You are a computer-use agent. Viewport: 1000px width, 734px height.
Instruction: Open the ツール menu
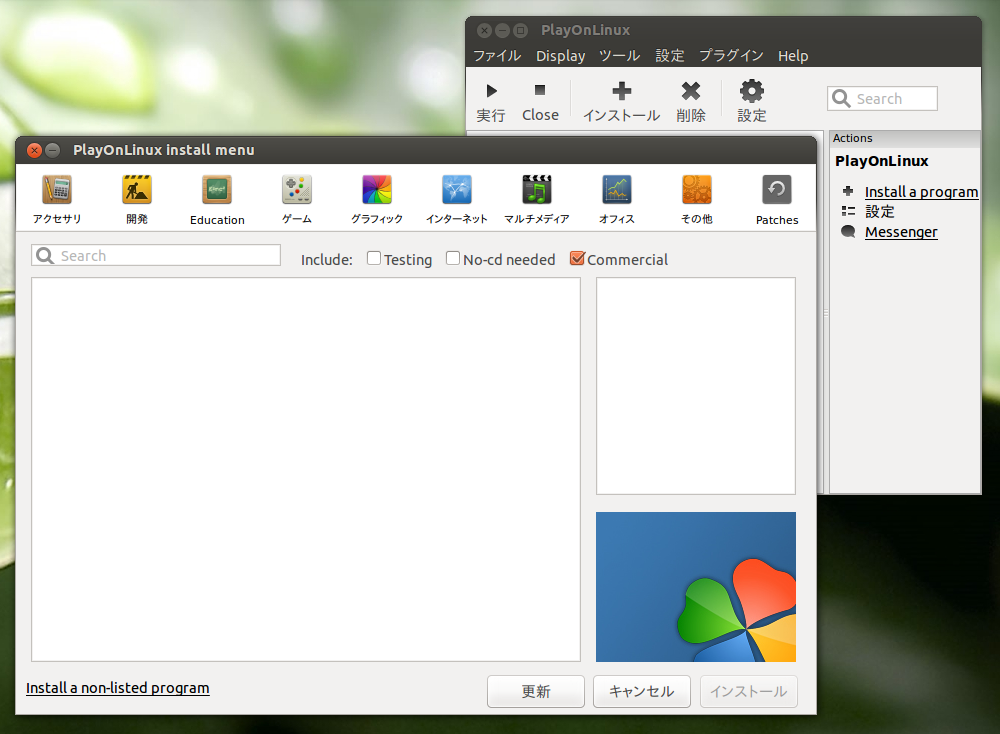coord(620,56)
